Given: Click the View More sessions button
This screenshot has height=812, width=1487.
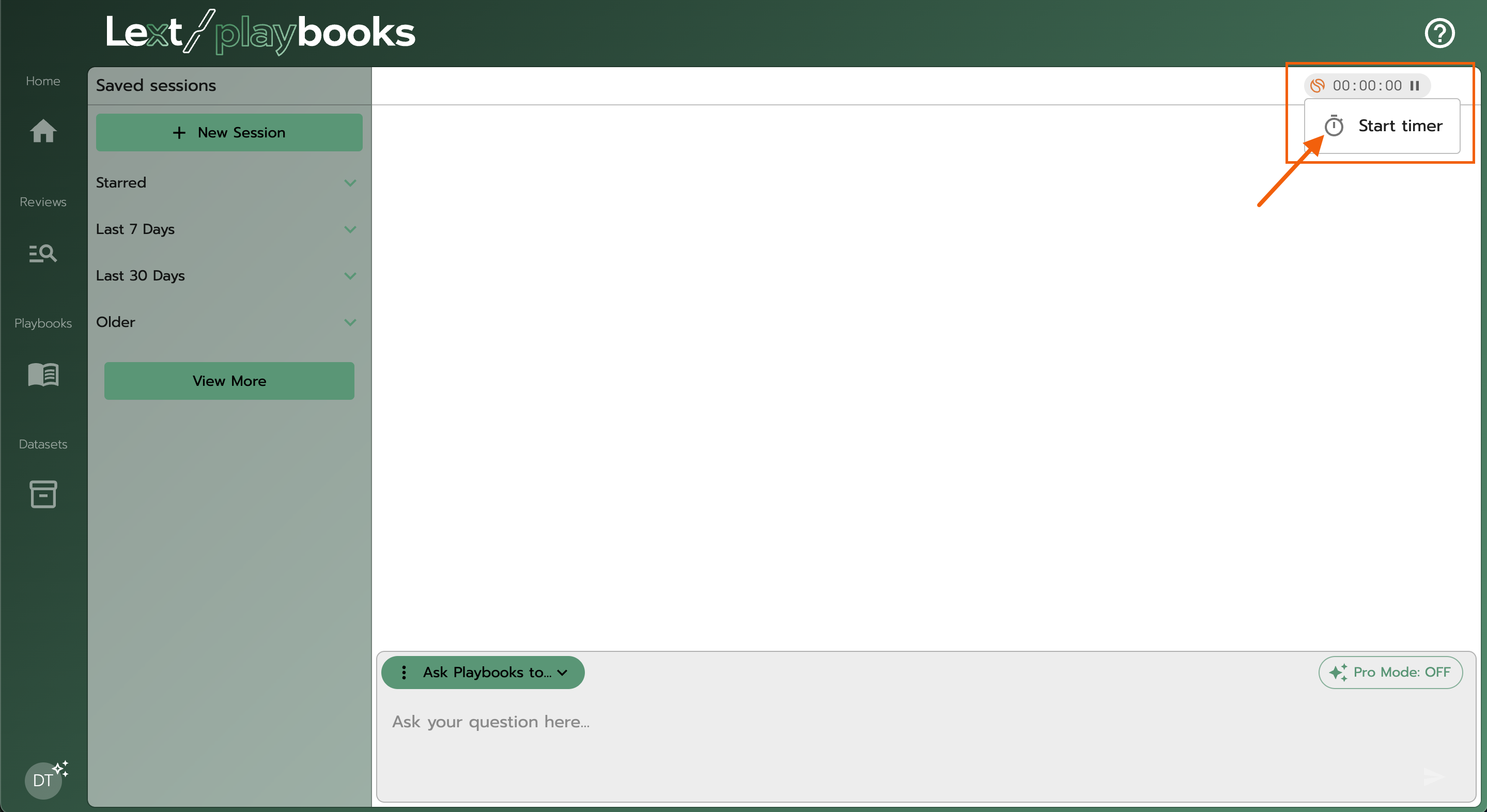Looking at the screenshot, I should point(229,380).
